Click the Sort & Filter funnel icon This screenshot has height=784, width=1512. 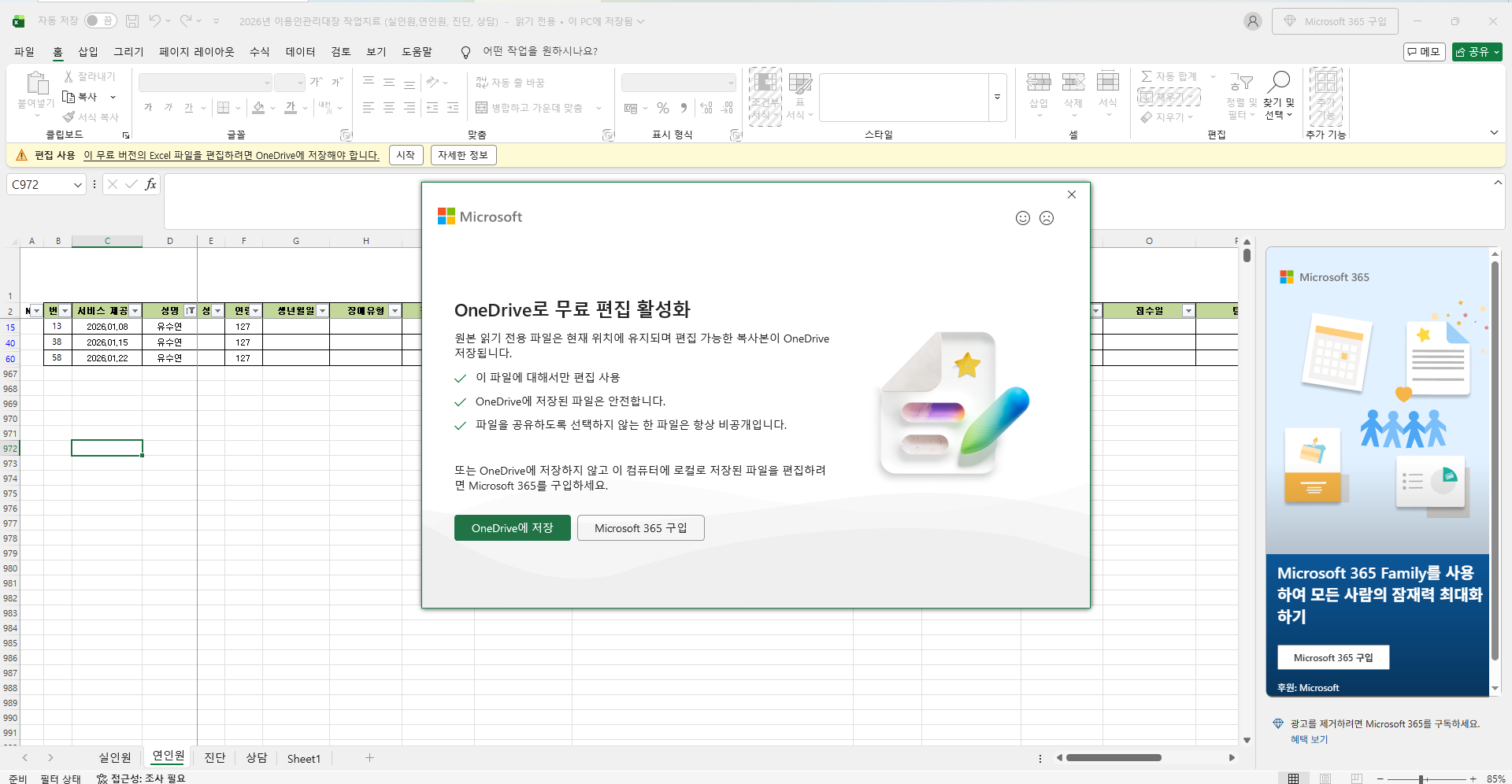click(1242, 82)
